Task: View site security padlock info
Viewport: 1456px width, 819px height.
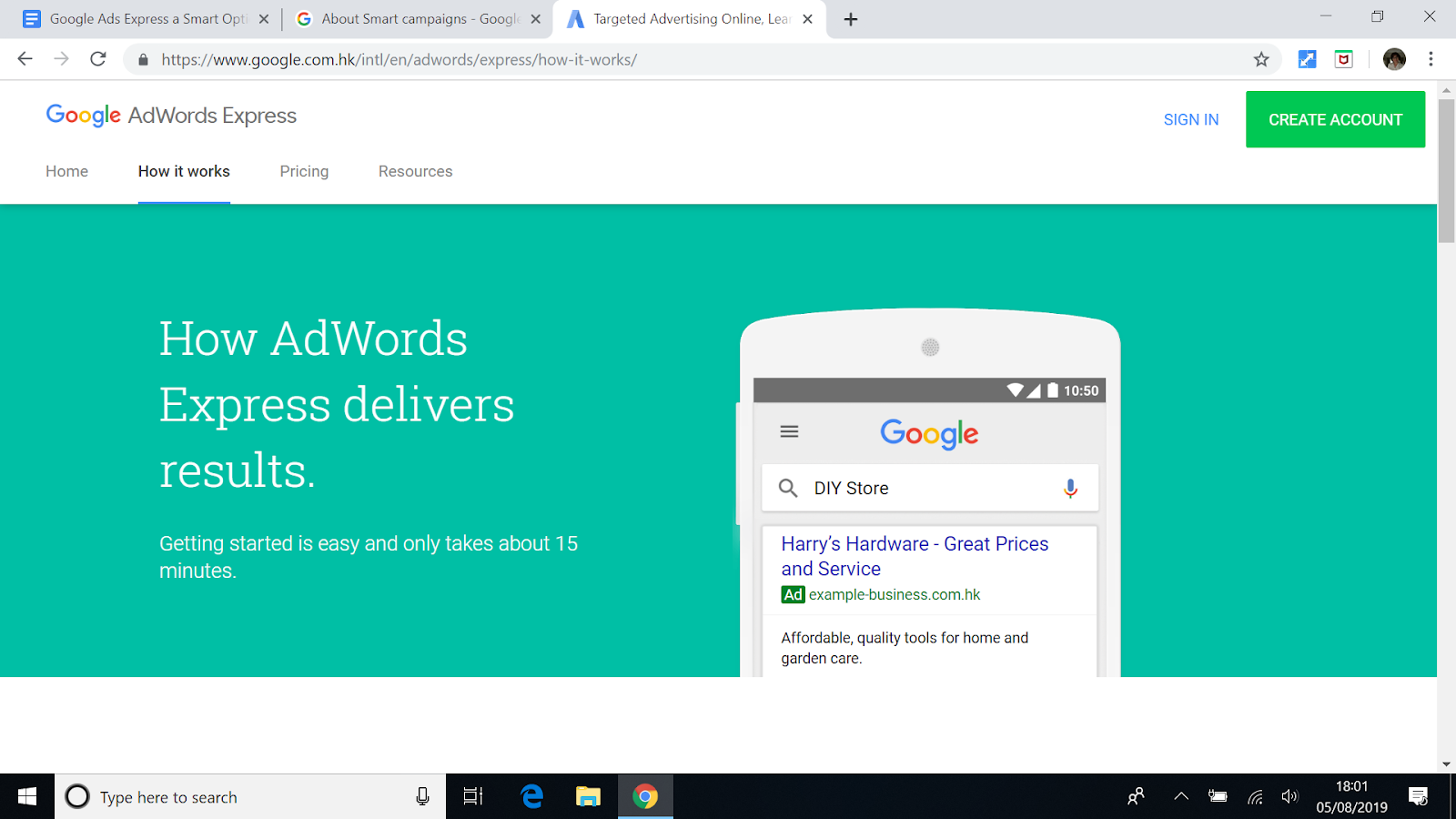Action: tap(143, 60)
